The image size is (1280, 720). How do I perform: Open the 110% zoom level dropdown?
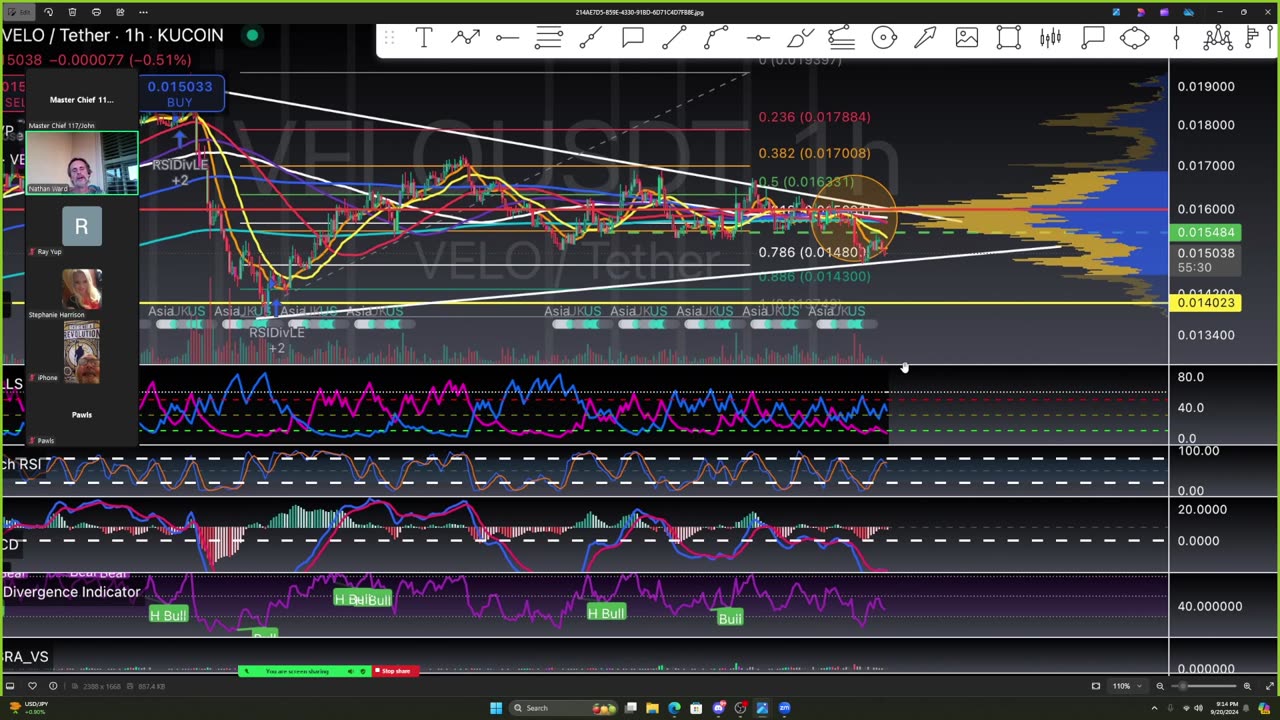click(x=1126, y=686)
